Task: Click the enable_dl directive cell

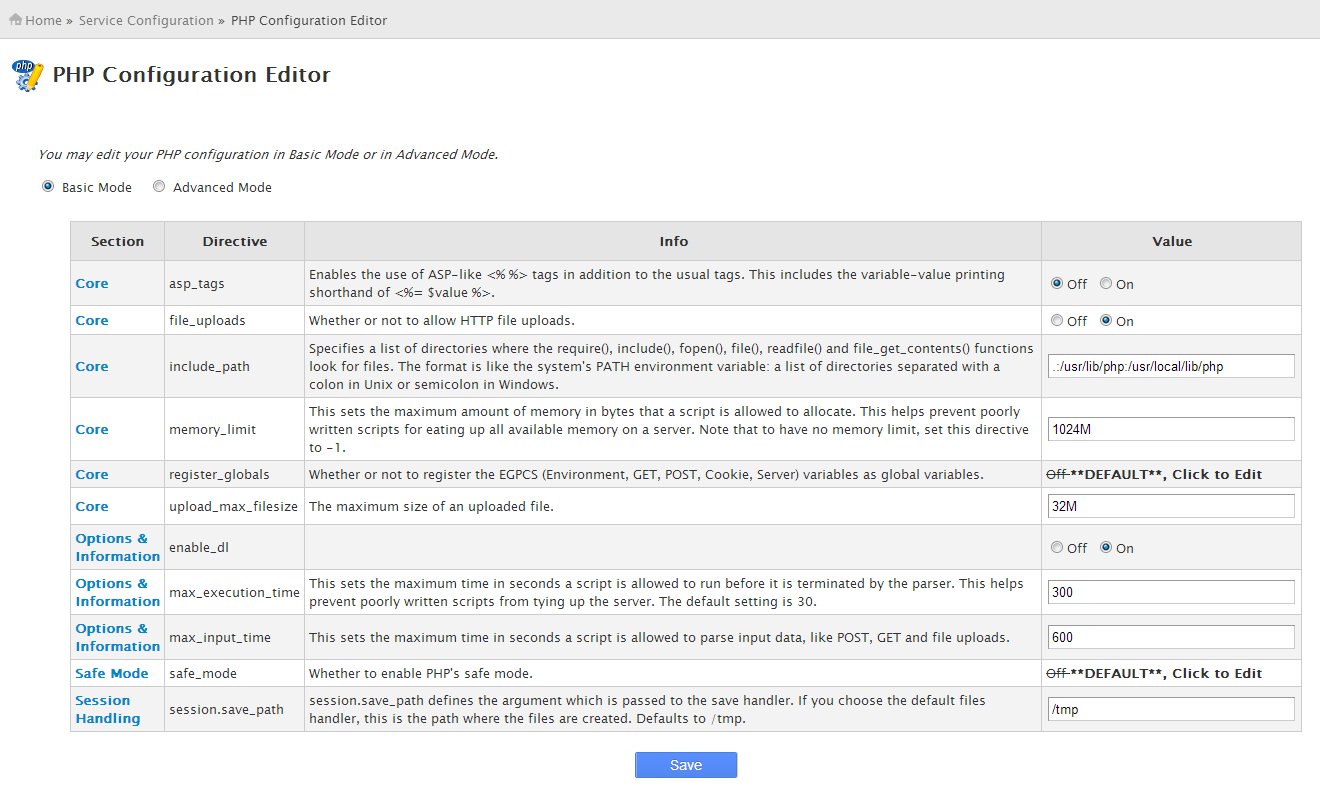Action: point(235,547)
